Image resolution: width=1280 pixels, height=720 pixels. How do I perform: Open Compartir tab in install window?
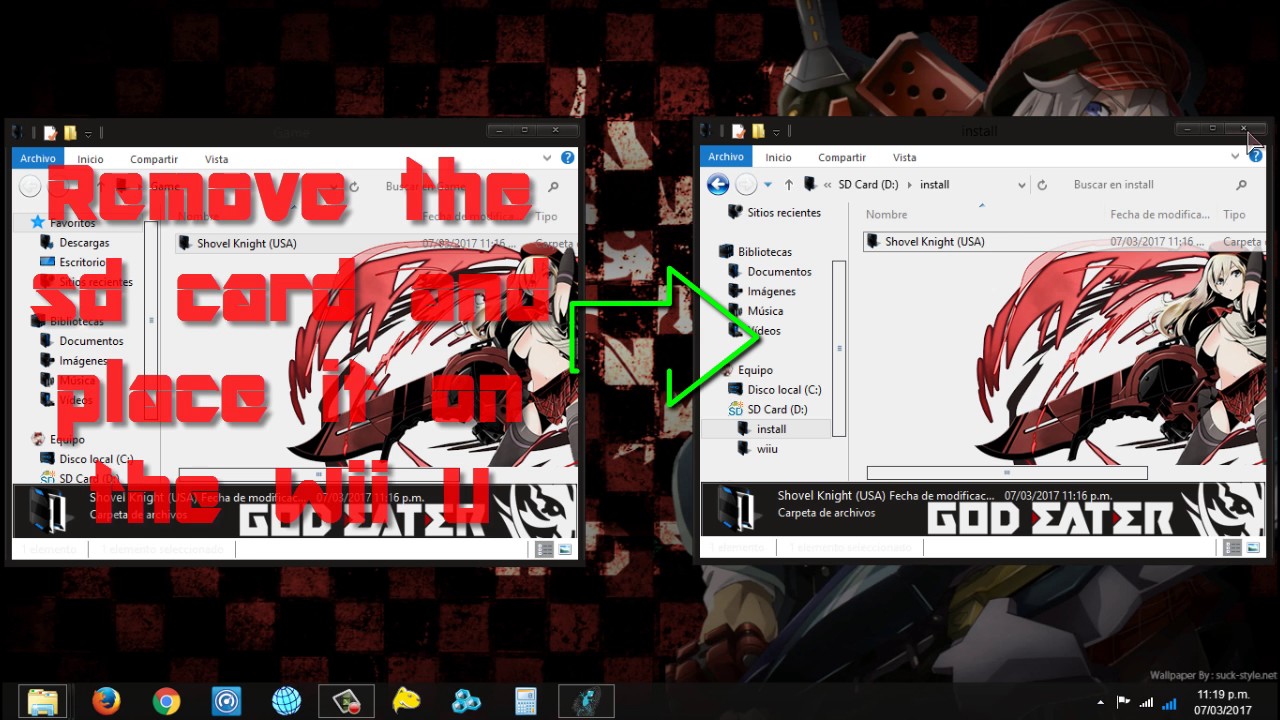842,157
